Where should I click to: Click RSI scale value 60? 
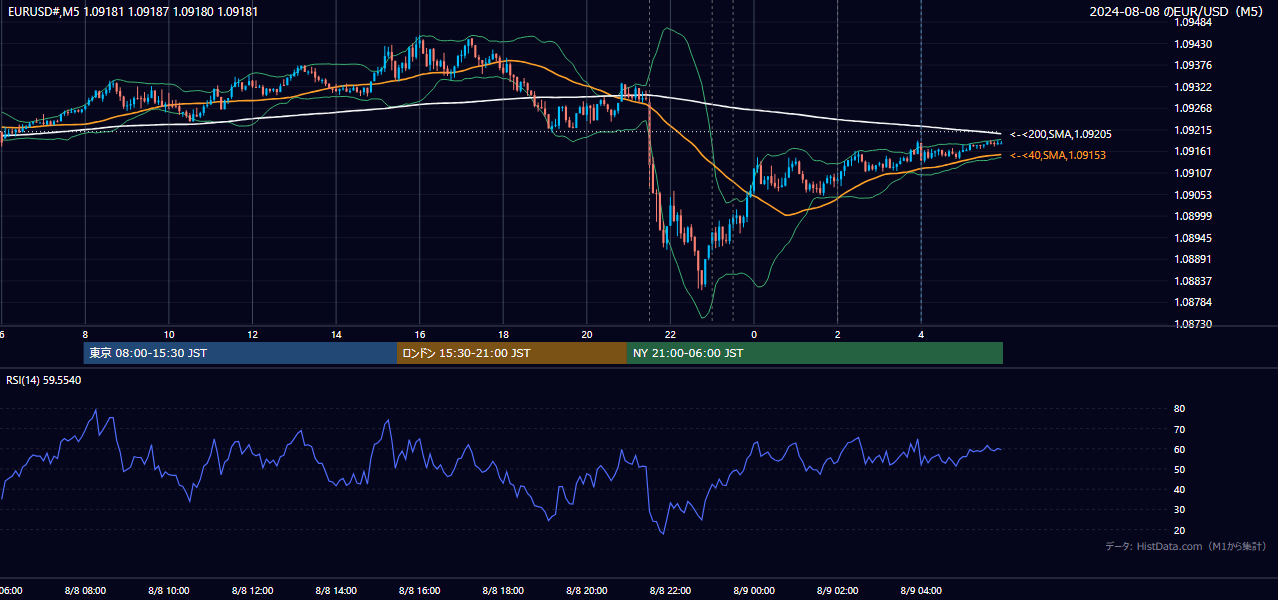[x=1179, y=449]
